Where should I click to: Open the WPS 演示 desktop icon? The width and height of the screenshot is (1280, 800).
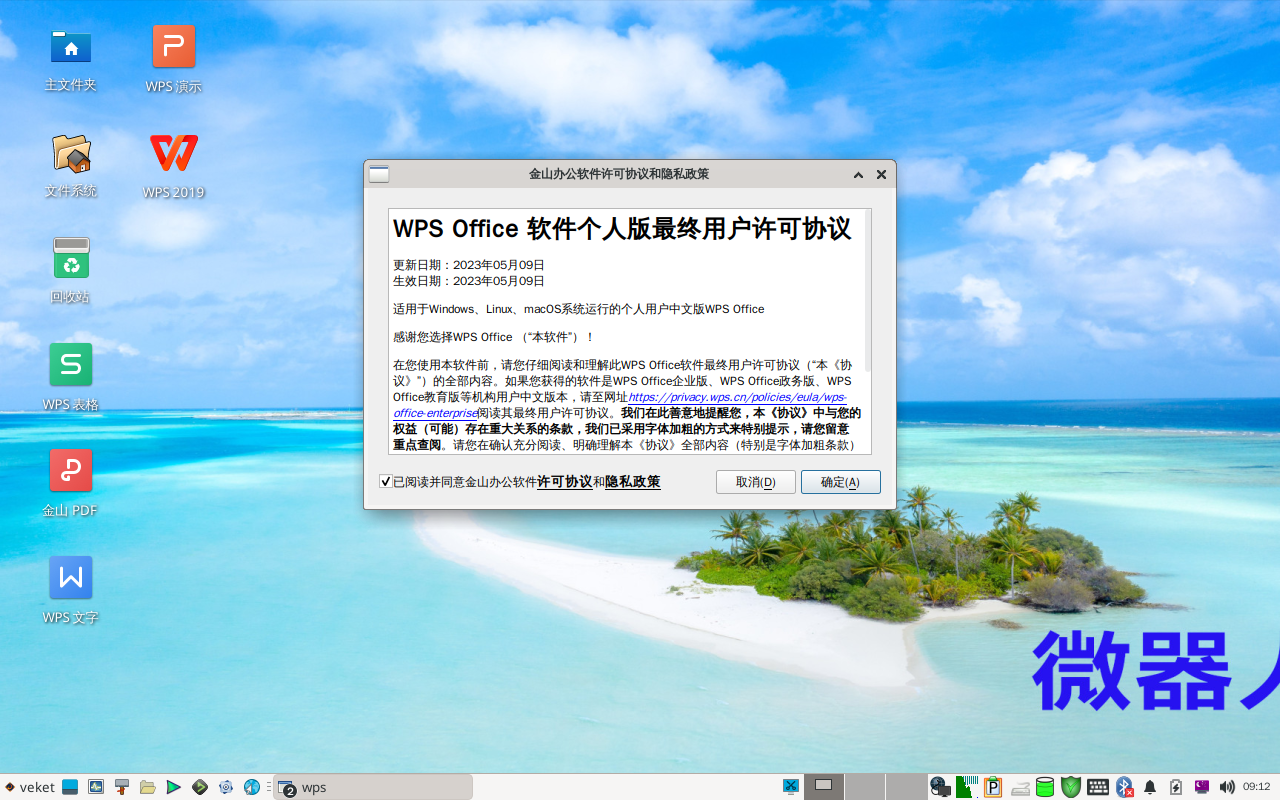point(174,58)
